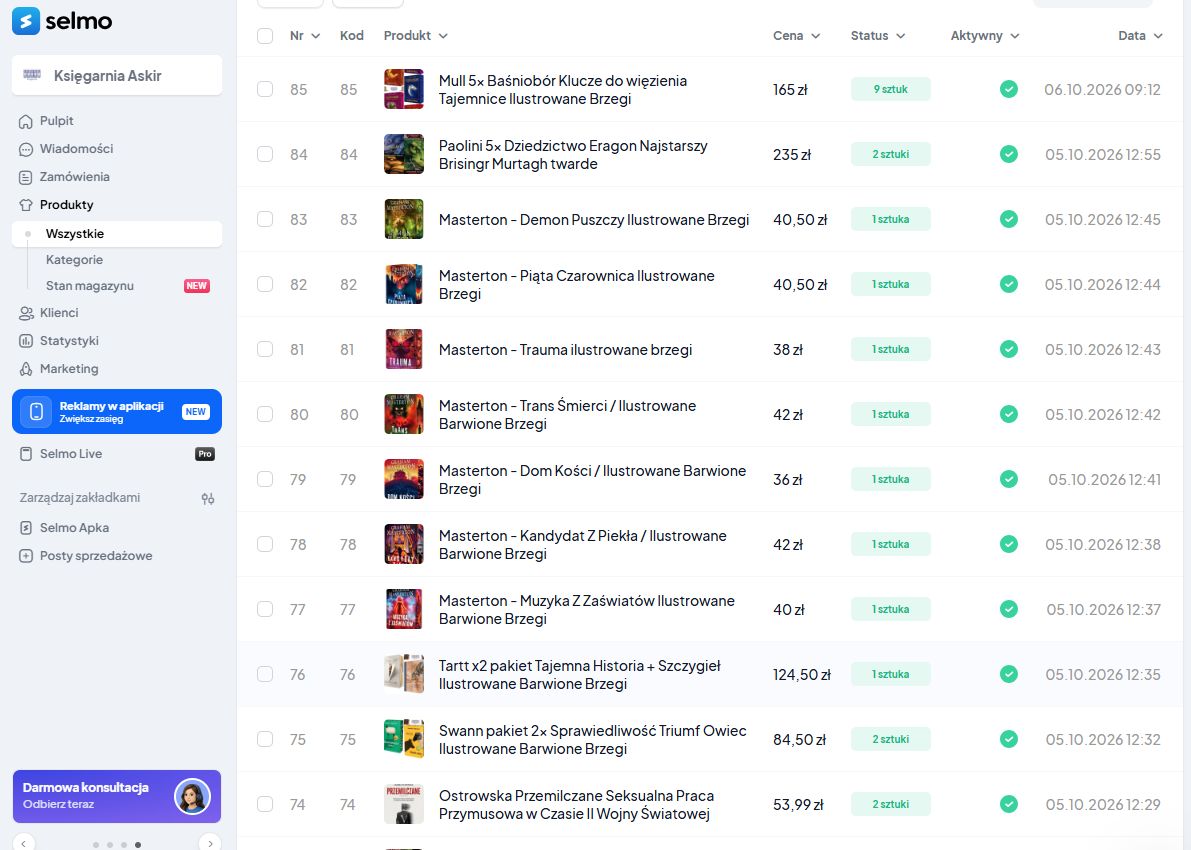The width and height of the screenshot is (1191, 850).
Task: Sort by the Nr column header
Action: pyautogui.click(x=305, y=36)
